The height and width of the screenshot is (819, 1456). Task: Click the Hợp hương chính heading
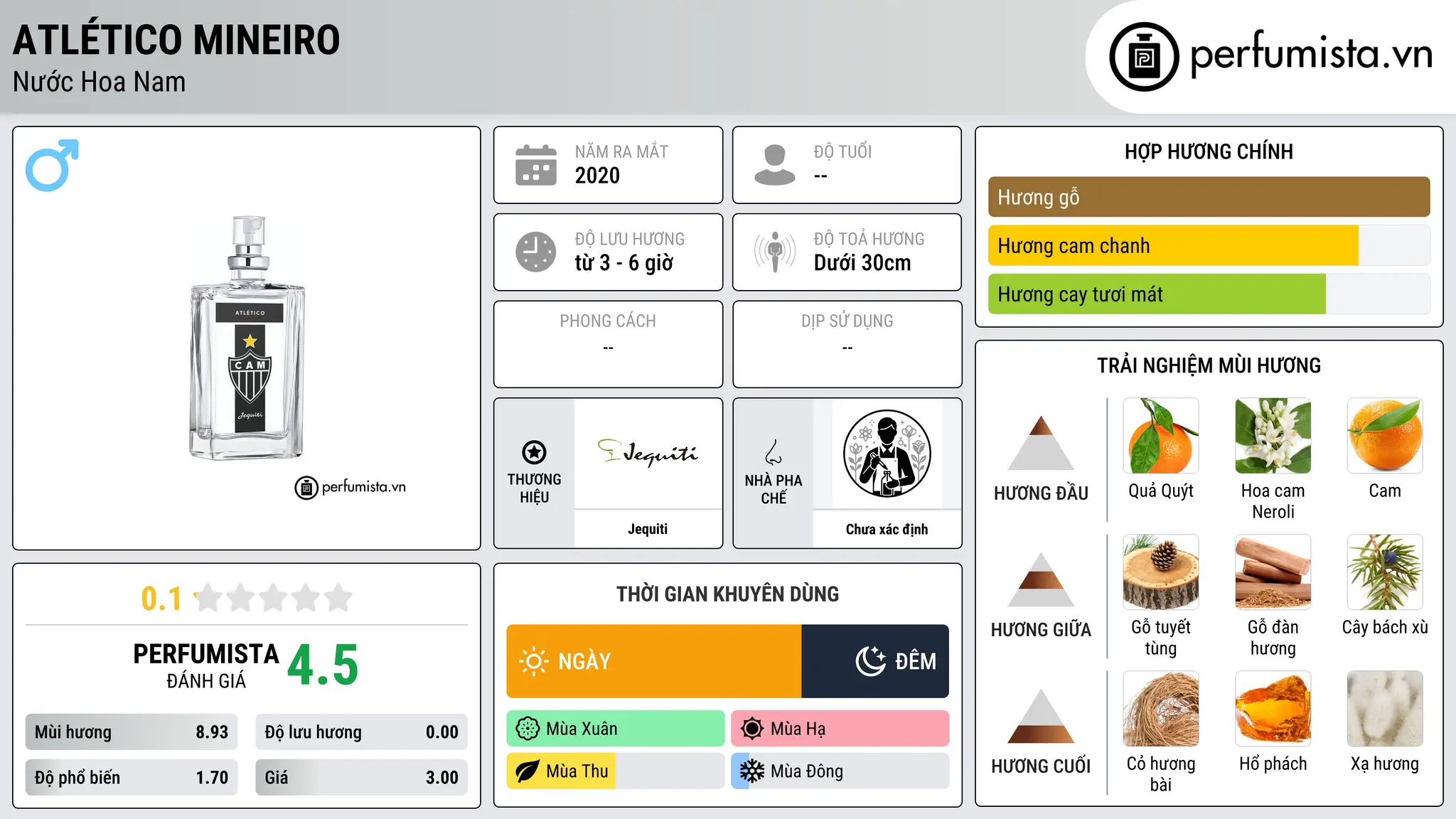pyautogui.click(x=1209, y=151)
